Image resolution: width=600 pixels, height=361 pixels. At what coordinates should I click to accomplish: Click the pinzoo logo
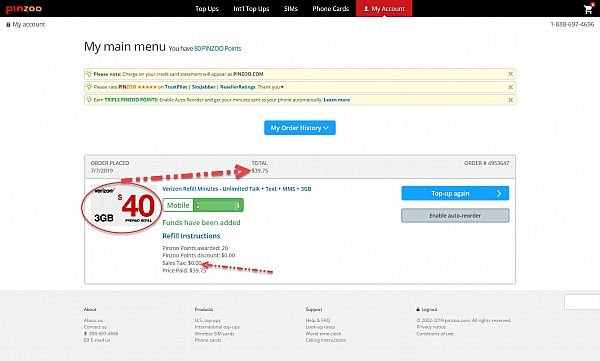[x=24, y=8]
